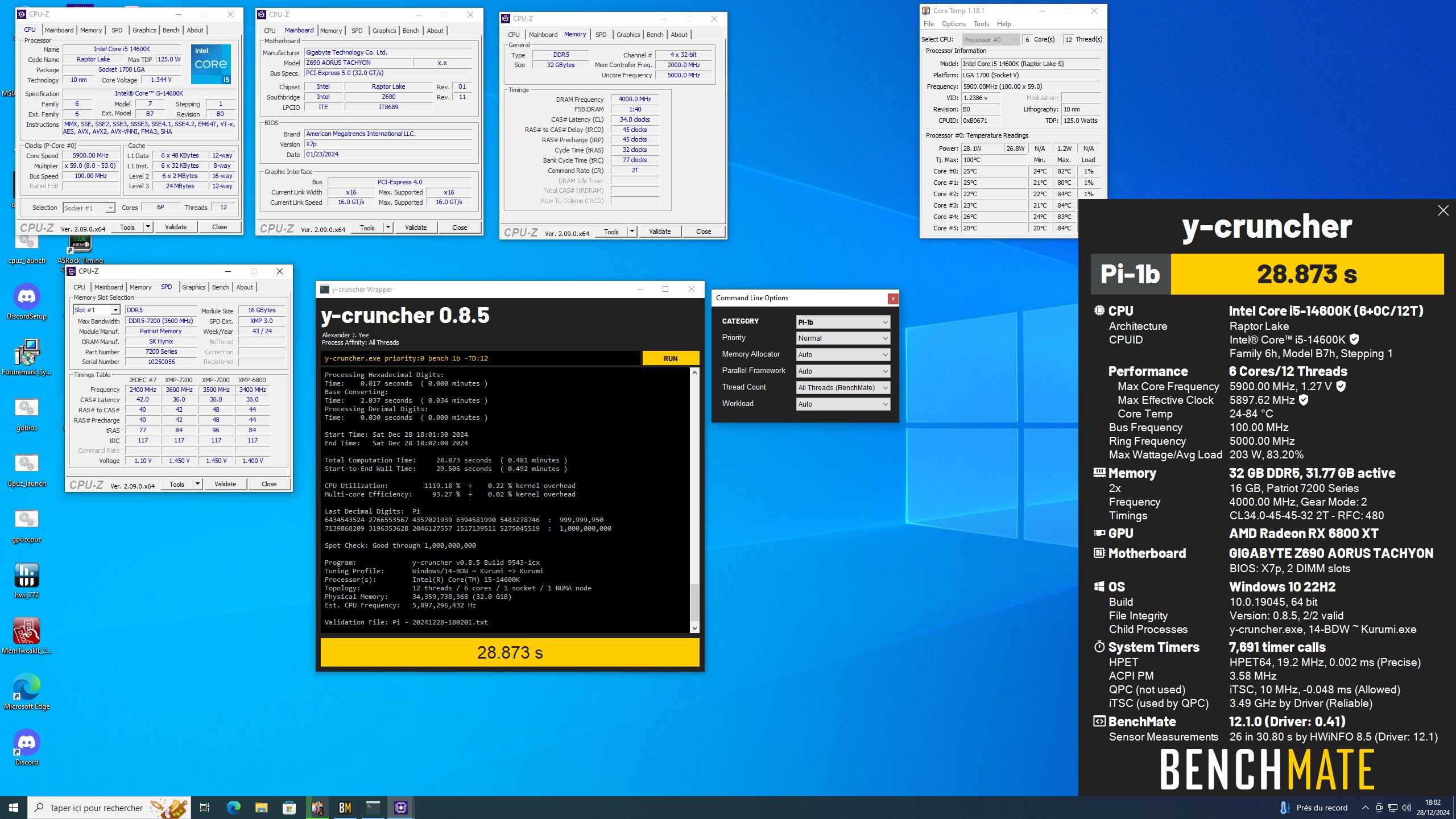1456x819 pixels.
Task: Open the Workload dropdown
Action: pos(843,404)
